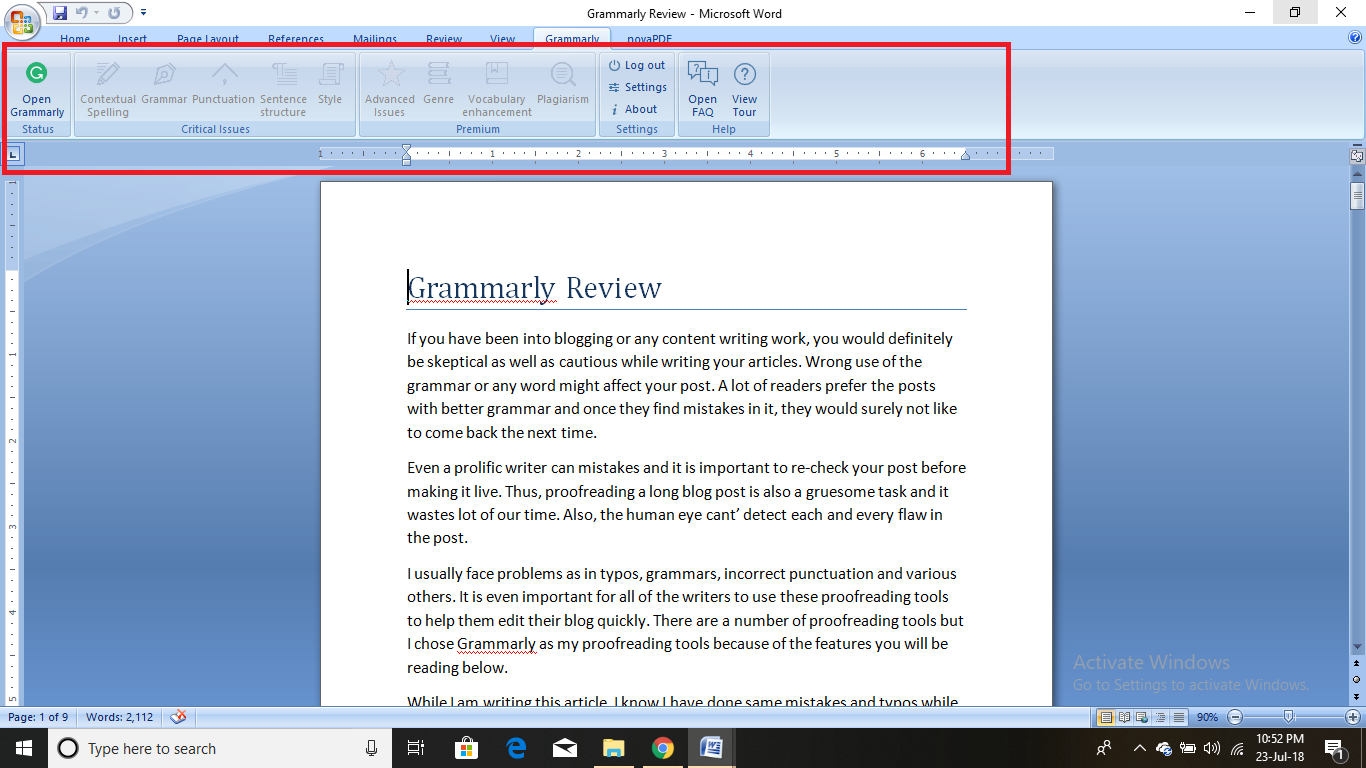Click the Settings button in ribbon
This screenshot has height=768, width=1366.
pyautogui.click(x=637, y=87)
